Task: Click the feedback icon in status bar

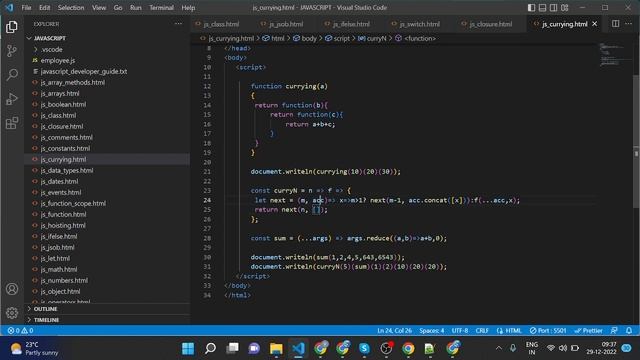Action: (x=614, y=330)
